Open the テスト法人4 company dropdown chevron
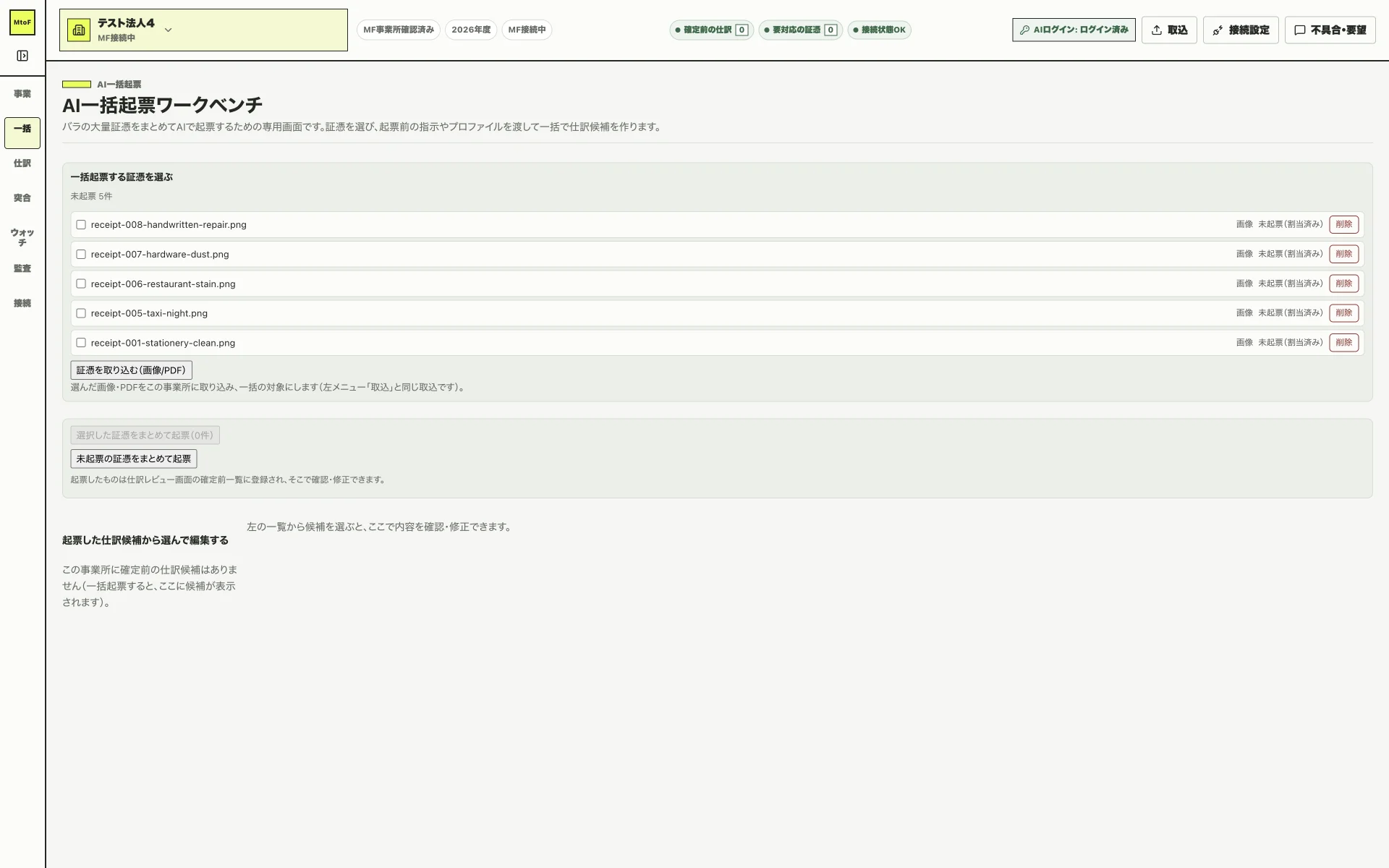The image size is (1389, 868). [169, 30]
